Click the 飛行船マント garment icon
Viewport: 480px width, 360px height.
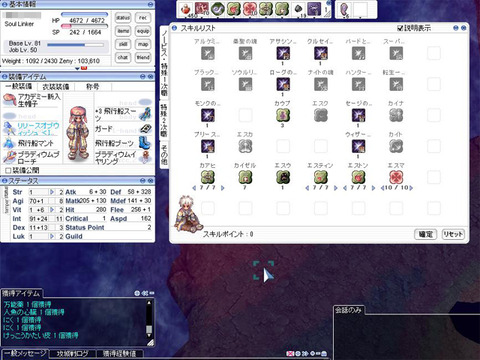click(9, 143)
